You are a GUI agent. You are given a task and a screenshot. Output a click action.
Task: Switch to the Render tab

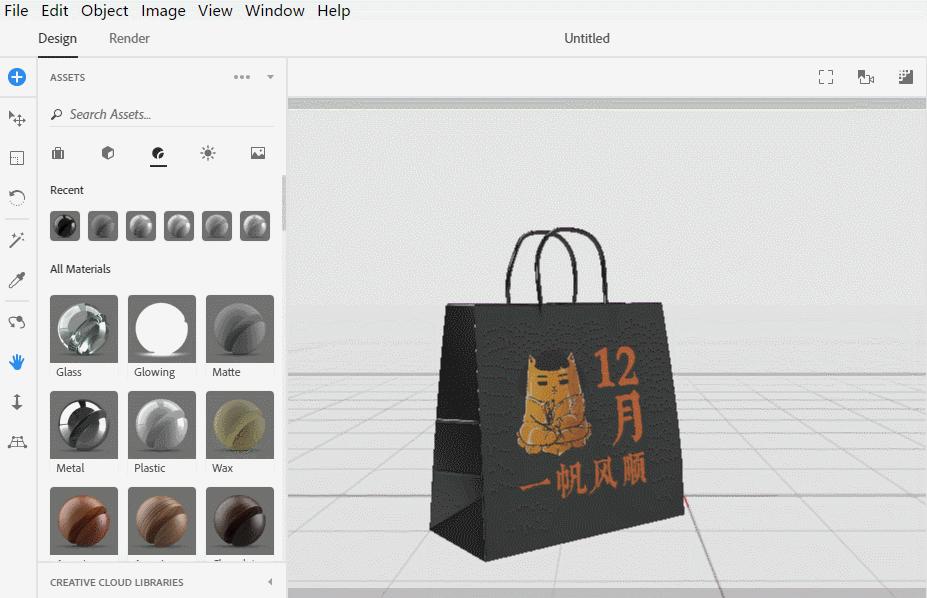[x=128, y=38]
